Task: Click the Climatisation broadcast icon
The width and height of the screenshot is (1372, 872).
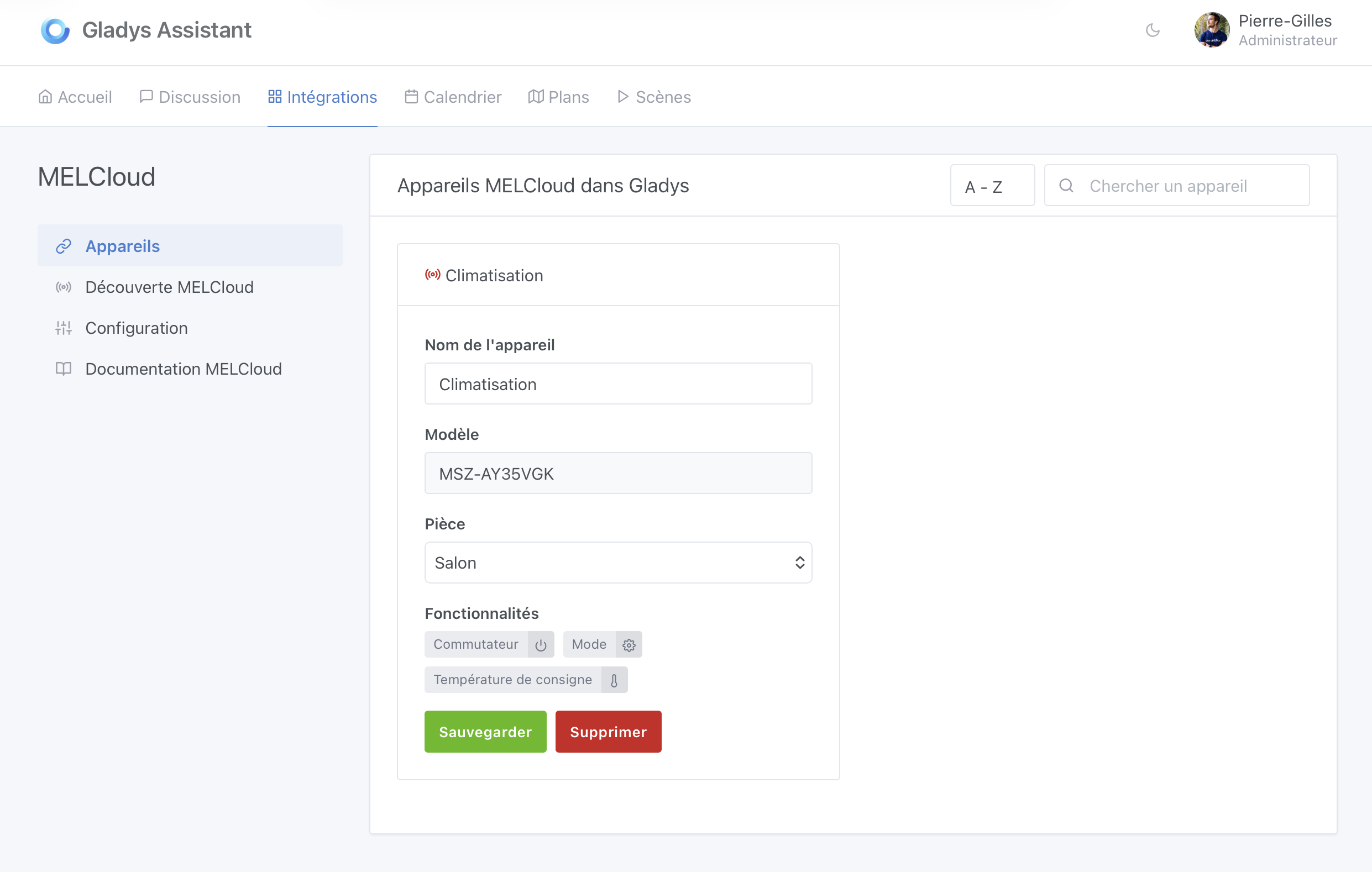Action: pos(432,274)
